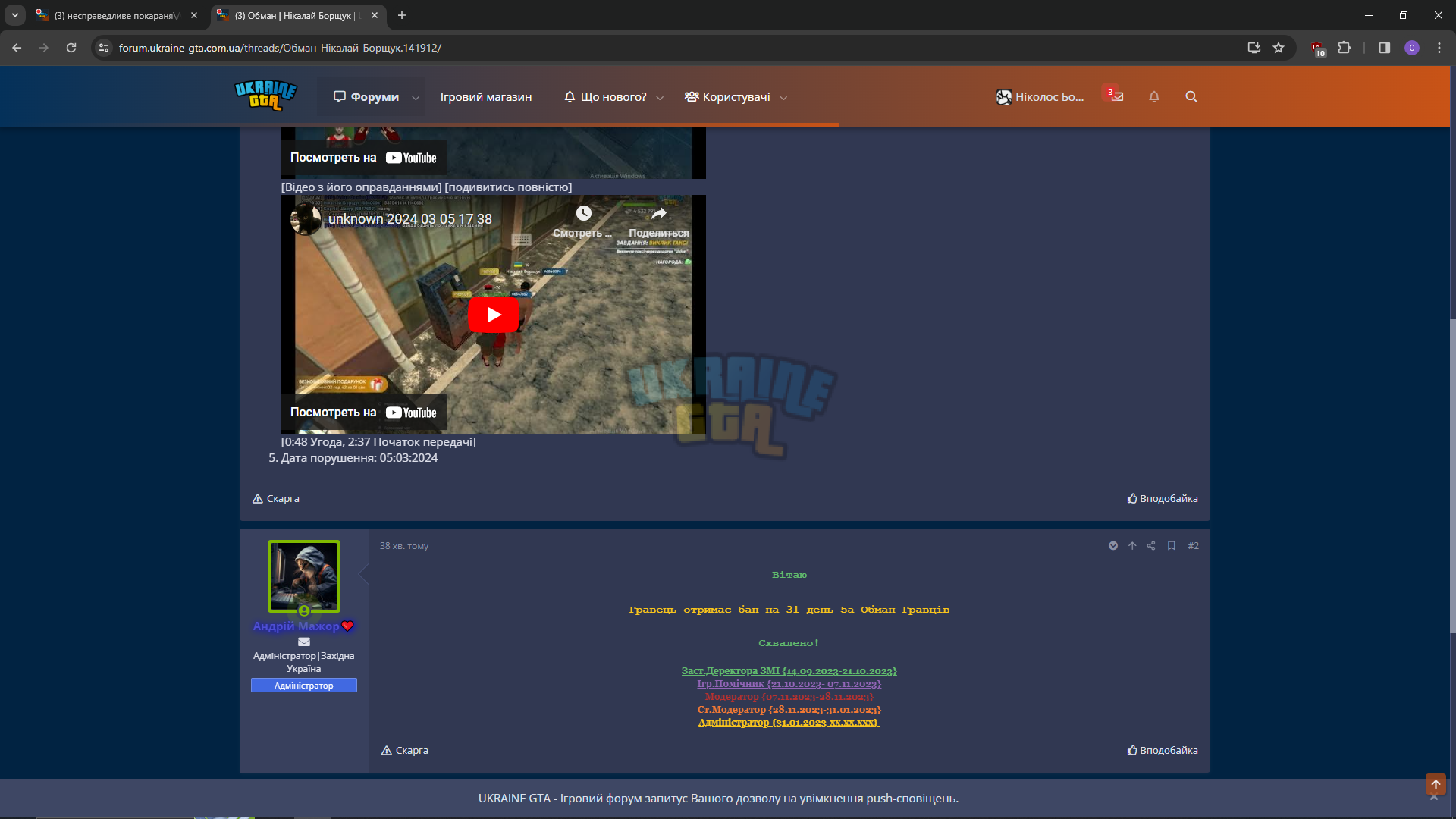This screenshot has width=1456, height=819.
Task: Open the Що нового? menu item
Action: coord(605,97)
